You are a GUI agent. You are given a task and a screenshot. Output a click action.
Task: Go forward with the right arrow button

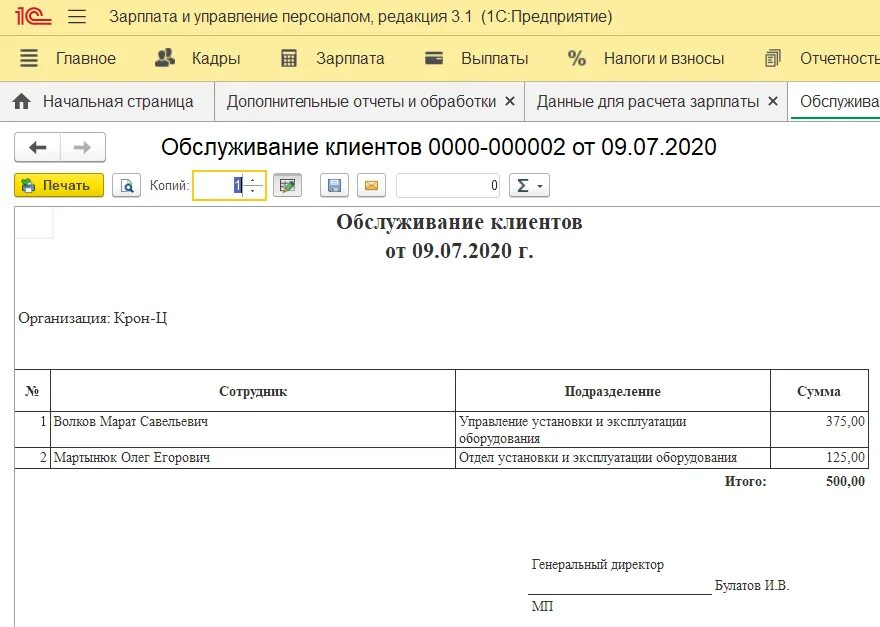[82, 147]
